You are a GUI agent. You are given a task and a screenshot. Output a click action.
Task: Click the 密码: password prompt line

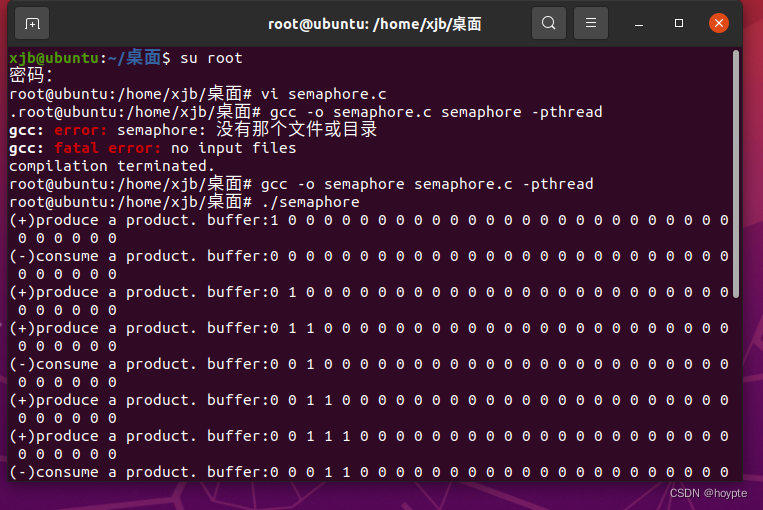tap(31, 76)
